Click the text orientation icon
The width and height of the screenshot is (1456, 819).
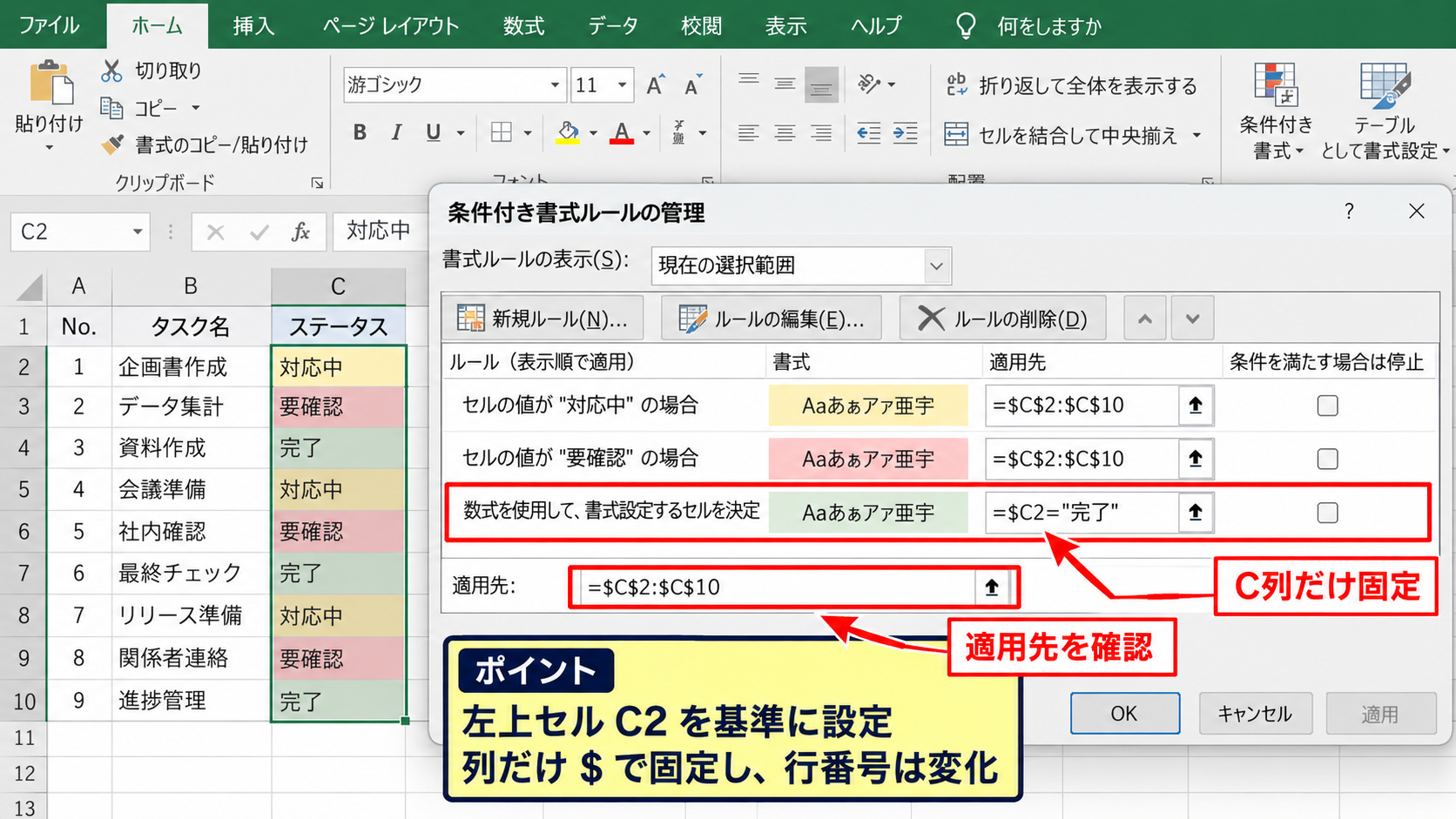click(x=869, y=84)
